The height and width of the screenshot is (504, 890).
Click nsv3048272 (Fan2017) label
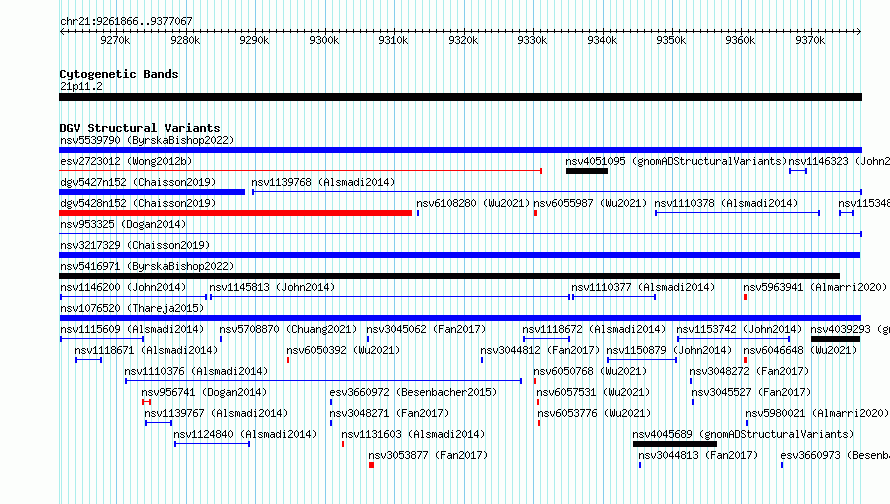pos(749,371)
